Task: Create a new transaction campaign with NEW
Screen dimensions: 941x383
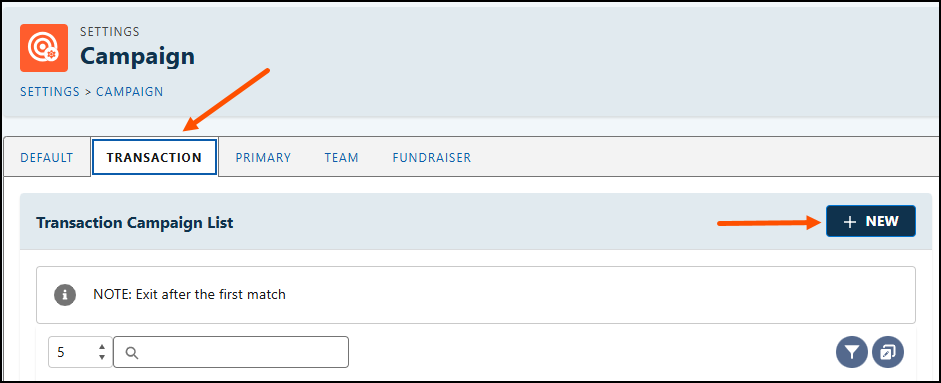Action: point(871,221)
